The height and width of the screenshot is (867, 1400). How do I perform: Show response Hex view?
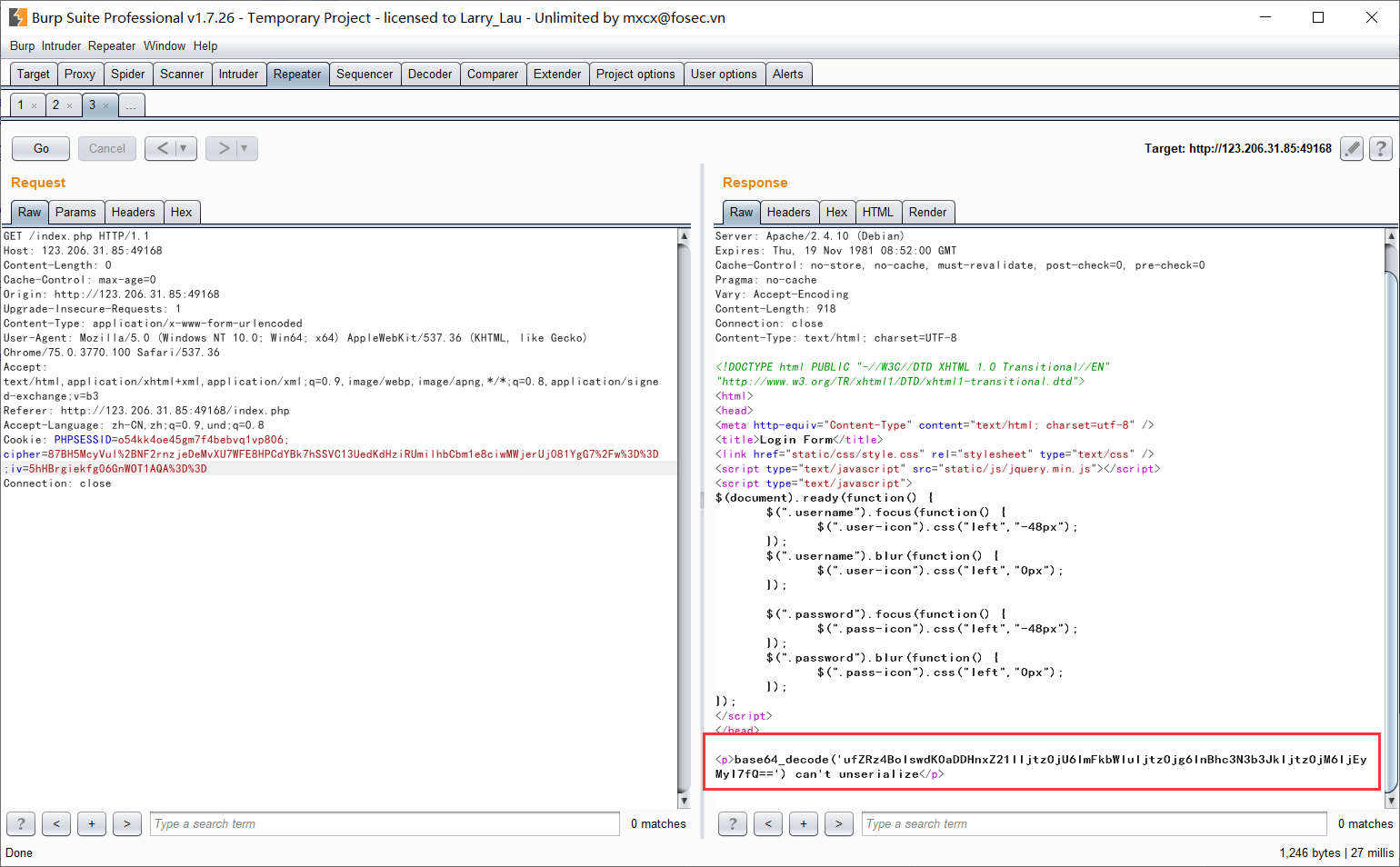coord(837,213)
